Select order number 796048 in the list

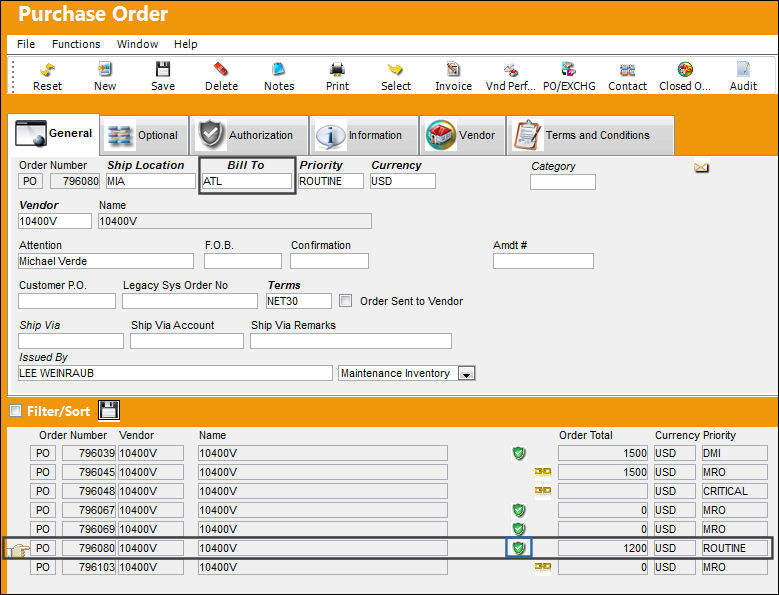coord(89,491)
